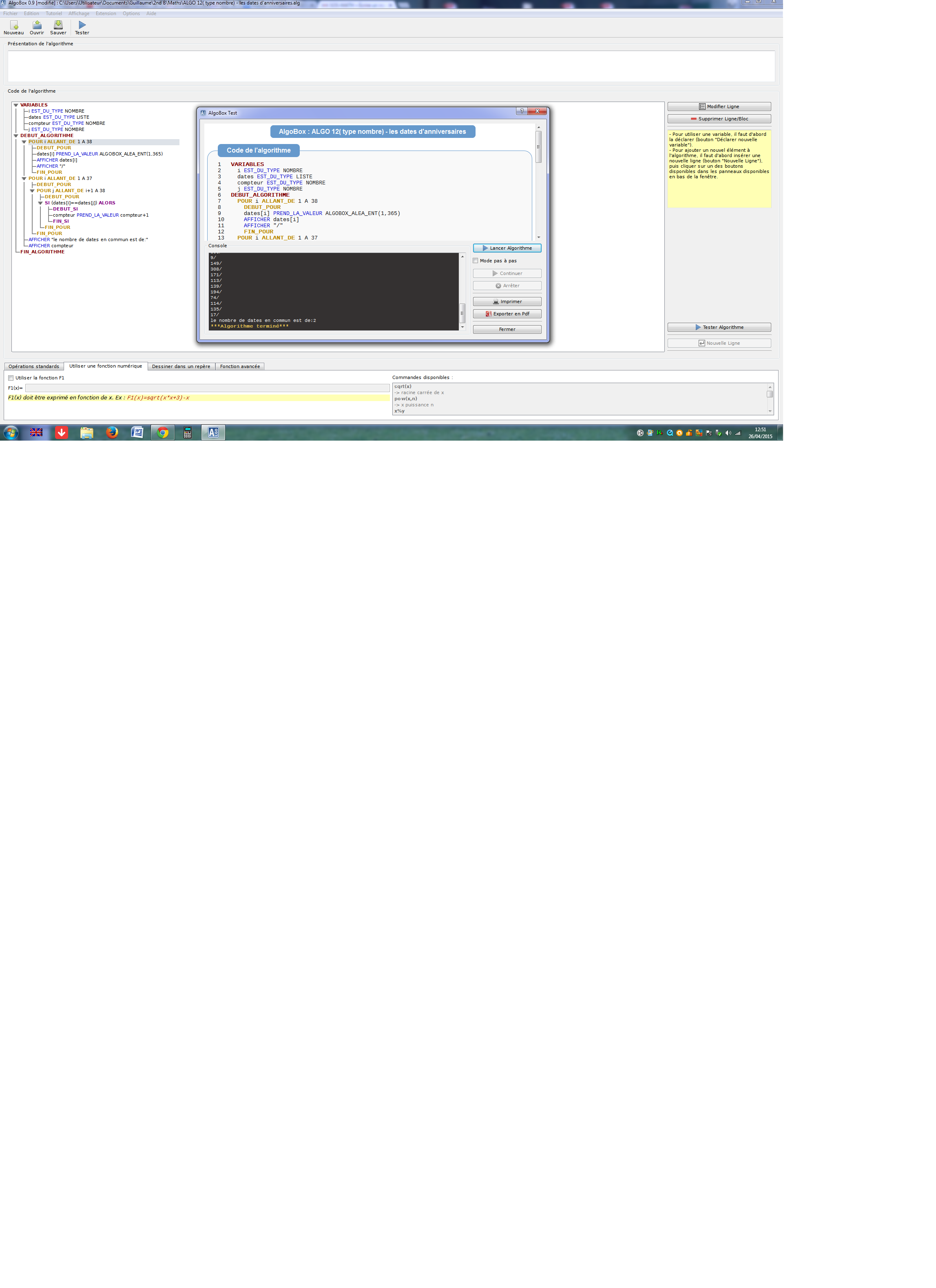Click the console vertical scrollbar handle
This screenshot has height=1288, width=936.
462,313
